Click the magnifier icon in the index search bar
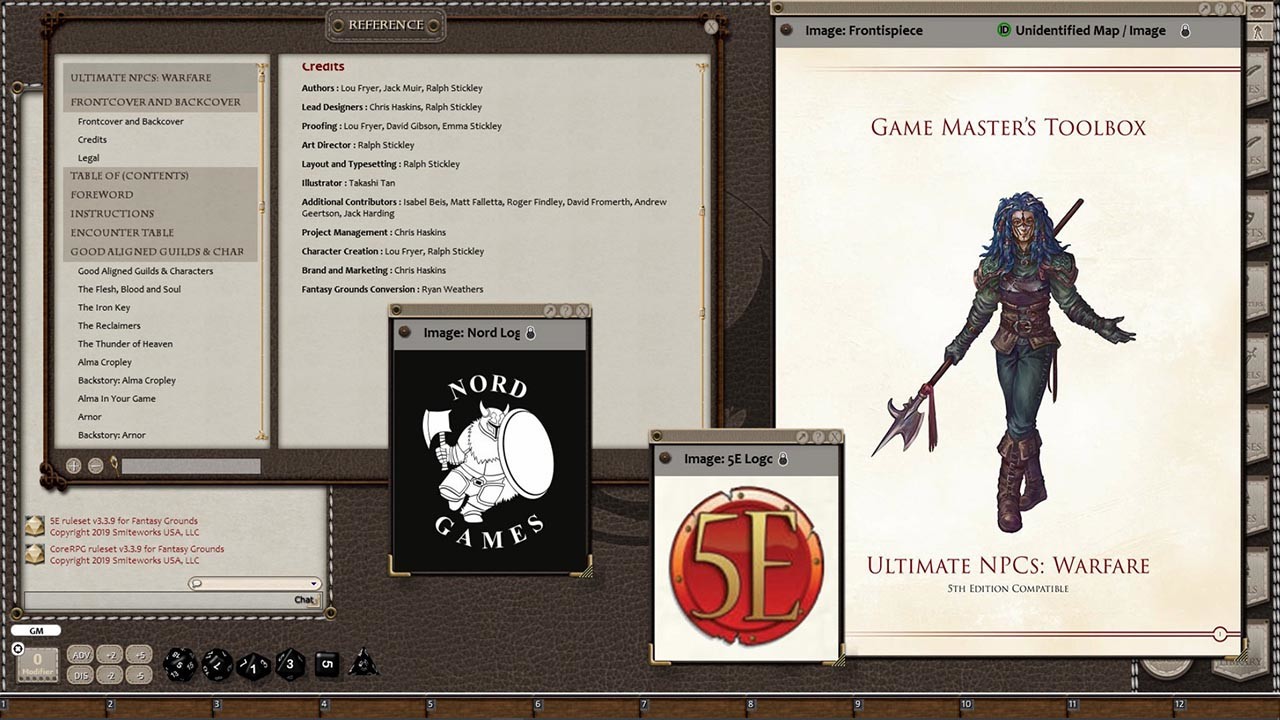 click(113, 466)
